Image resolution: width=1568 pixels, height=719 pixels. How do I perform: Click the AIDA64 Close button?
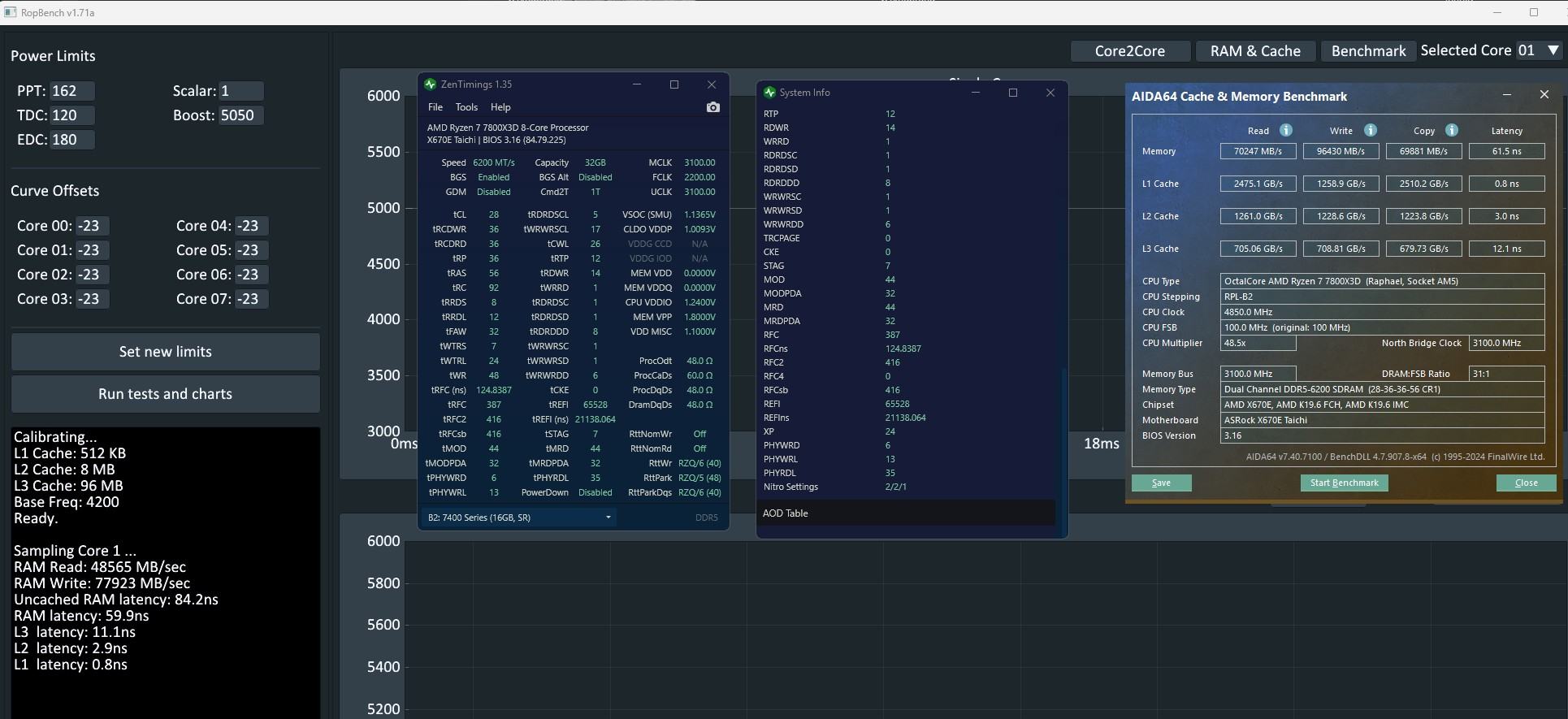point(1526,483)
